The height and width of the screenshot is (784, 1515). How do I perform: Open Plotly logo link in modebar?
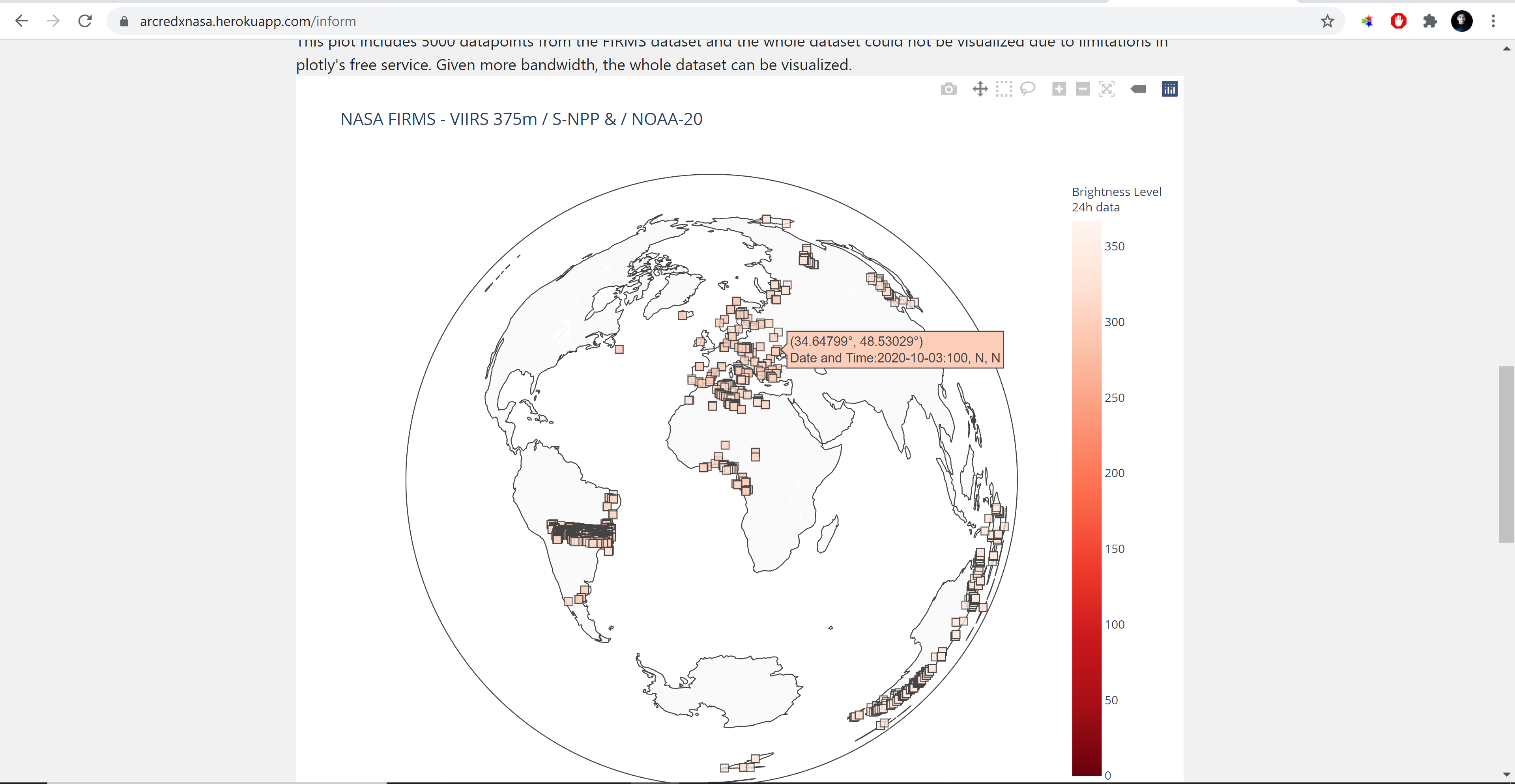click(x=1169, y=90)
